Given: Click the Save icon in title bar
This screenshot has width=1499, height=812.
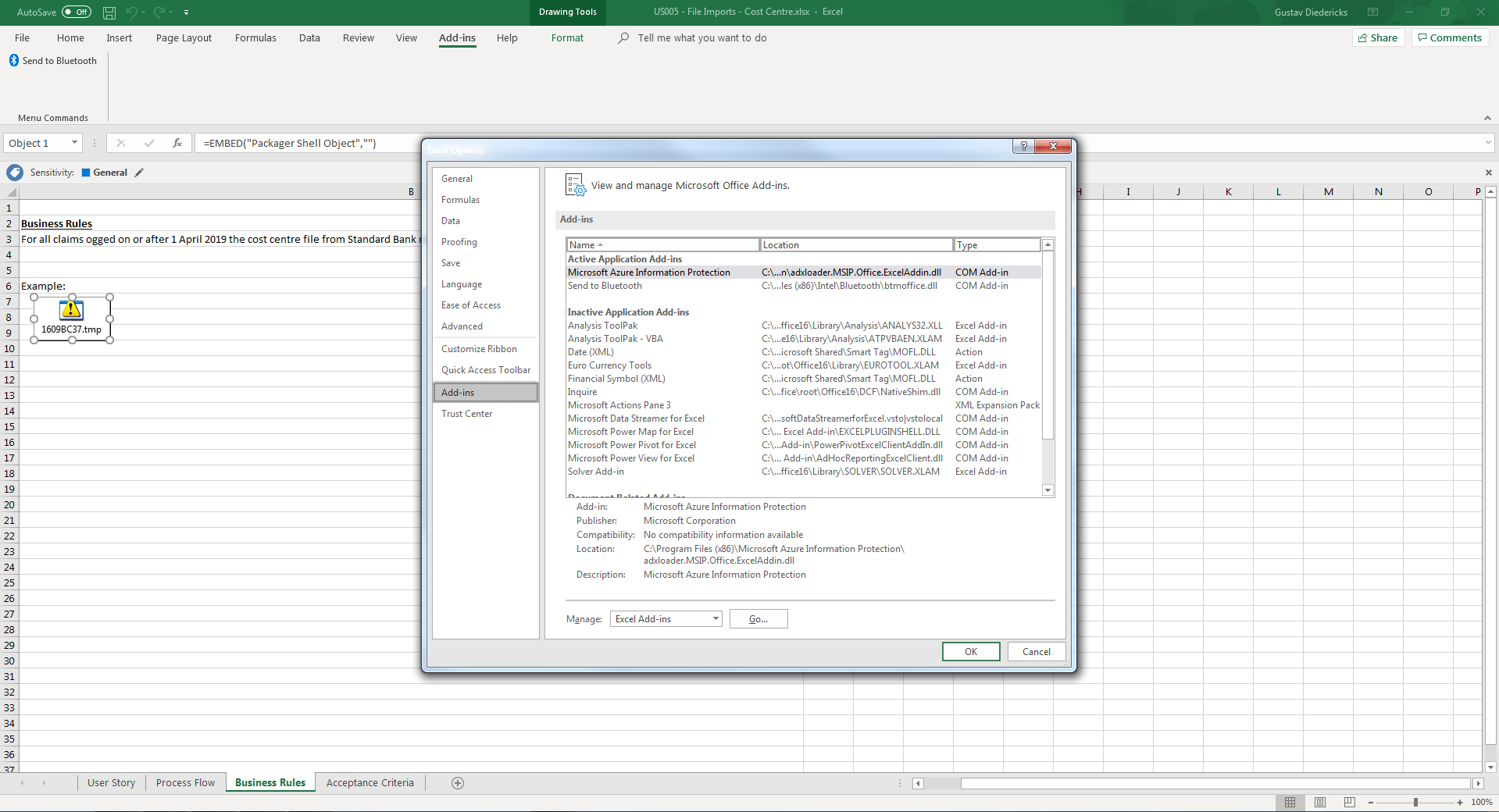Looking at the screenshot, I should click(x=109, y=12).
